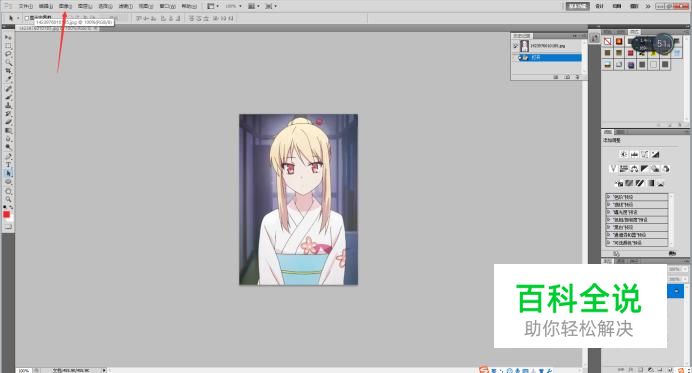The width and height of the screenshot is (692, 373).
Task: Add a Channel Mixer adjustment
Action: (666, 169)
